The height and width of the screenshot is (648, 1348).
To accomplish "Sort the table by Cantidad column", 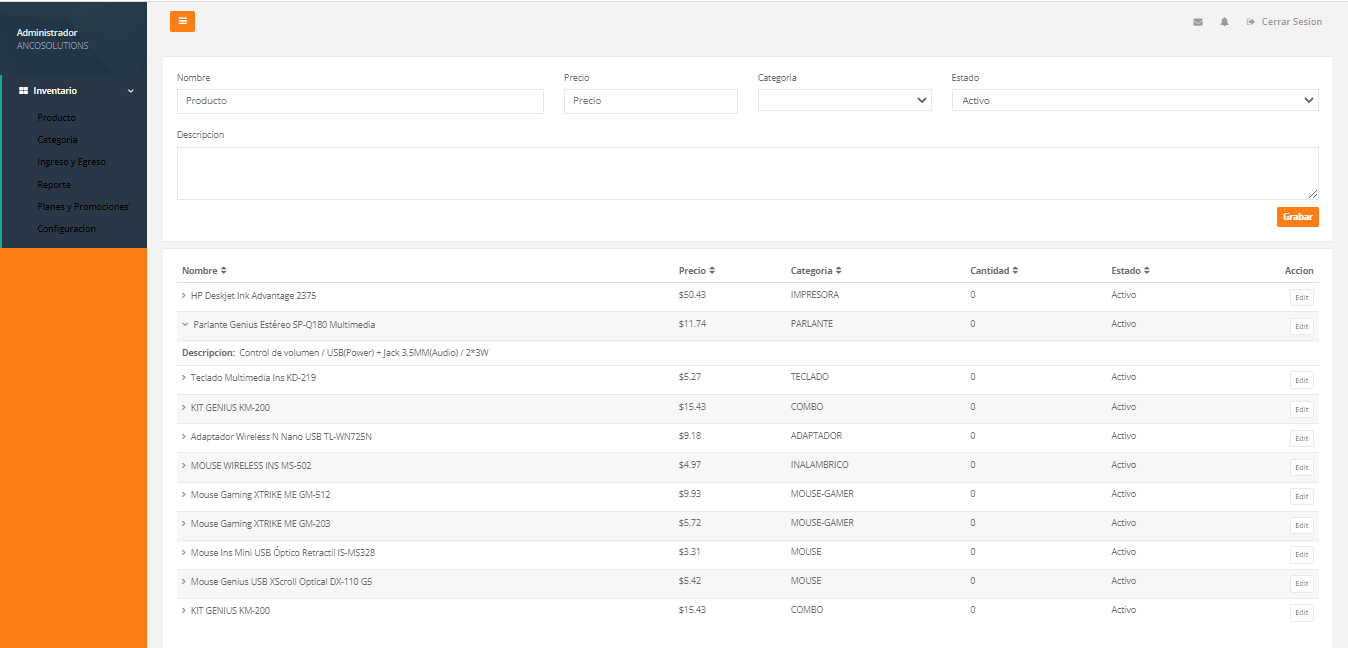I will (994, 271).
